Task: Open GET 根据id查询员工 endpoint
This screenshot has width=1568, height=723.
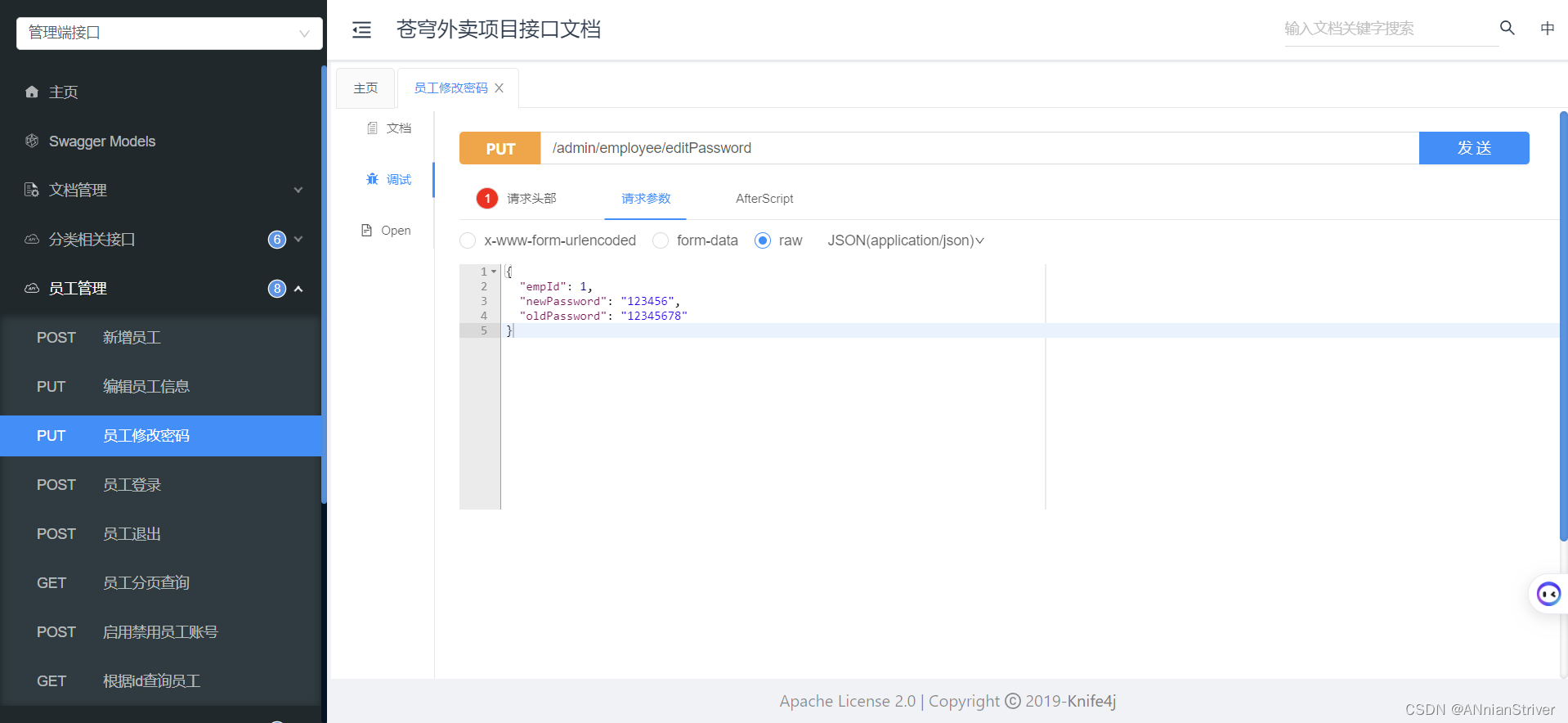Action: [160, 680]
